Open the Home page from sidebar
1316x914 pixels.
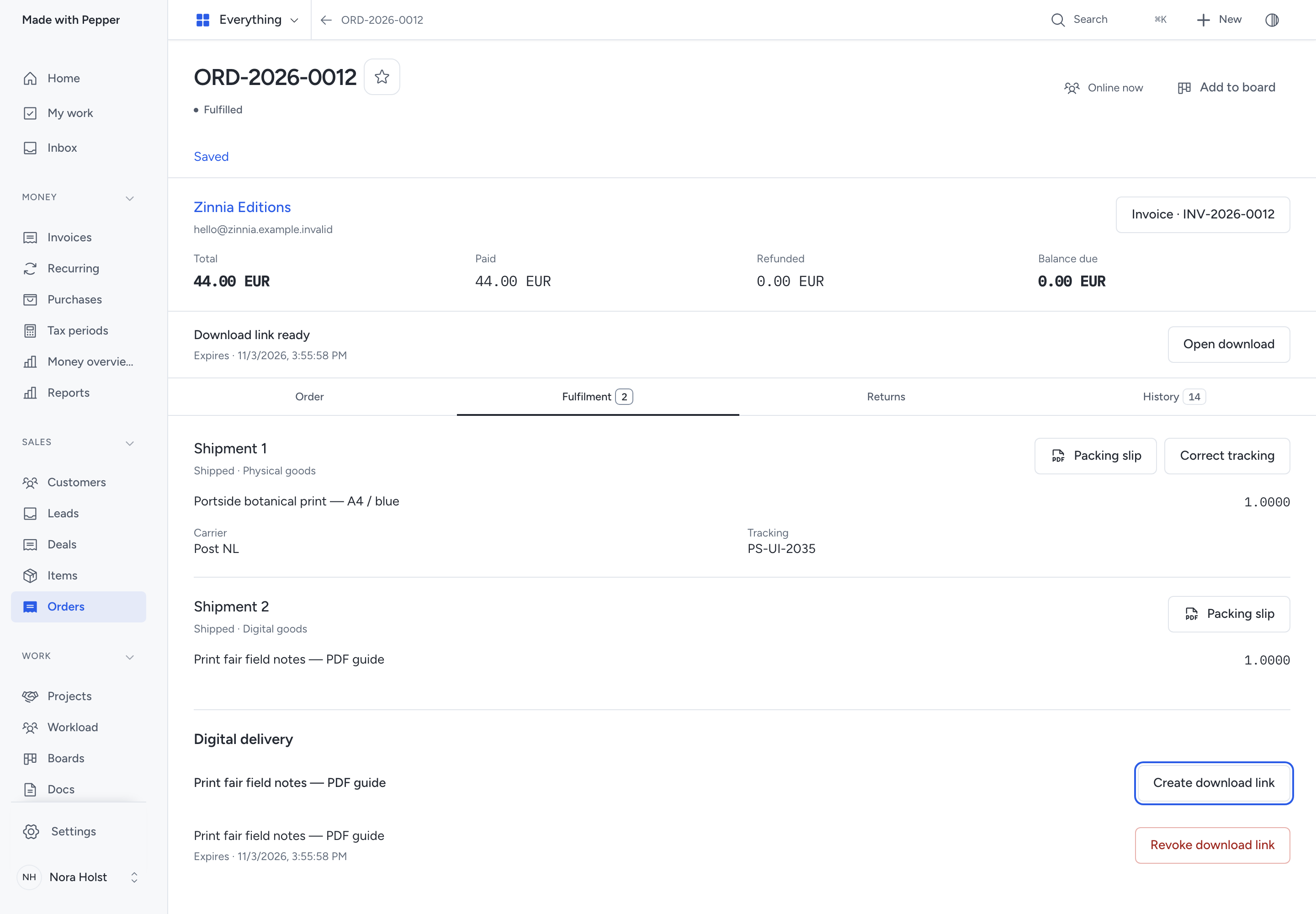pyautogui.click(x=79, y=79)
